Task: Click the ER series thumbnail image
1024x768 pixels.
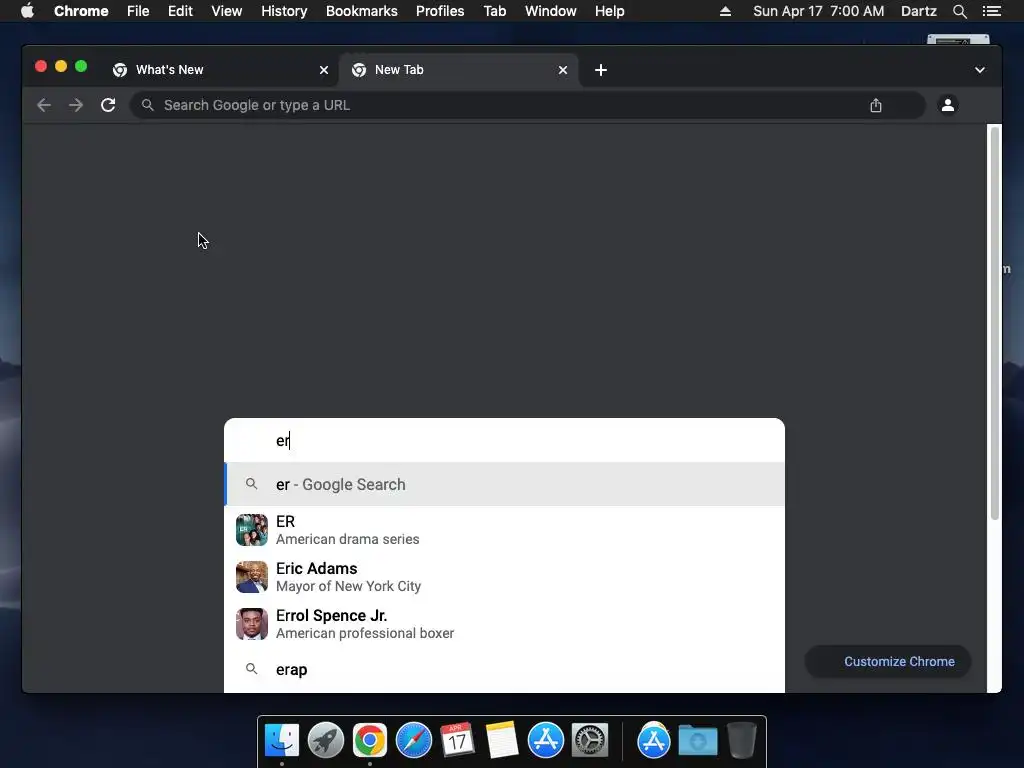Action: 252,530
